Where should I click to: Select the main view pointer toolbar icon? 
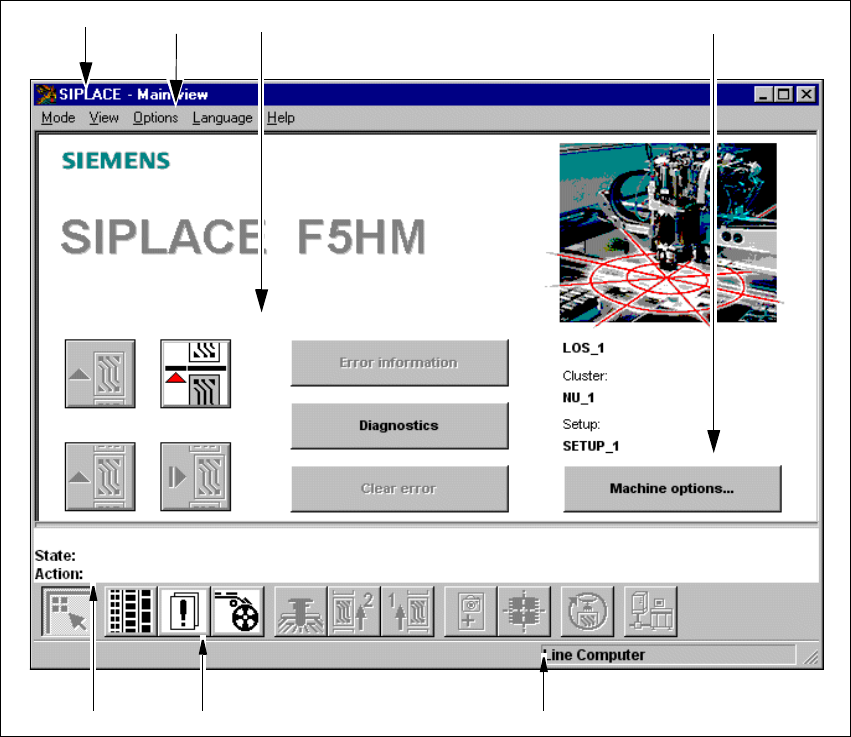point(67,611)
